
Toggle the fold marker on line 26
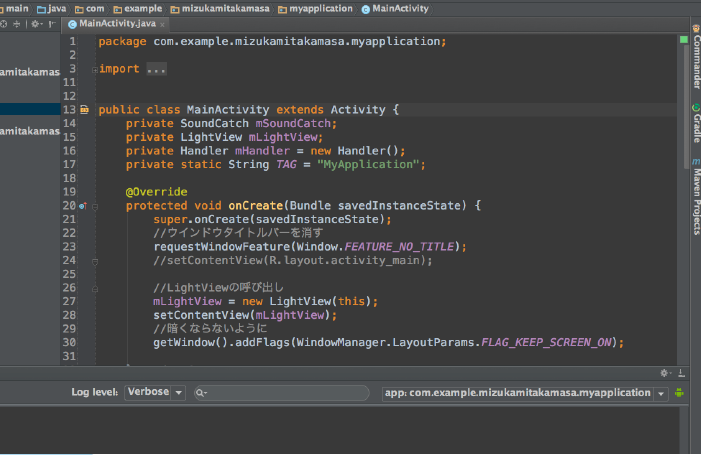[x=95, y=289]
